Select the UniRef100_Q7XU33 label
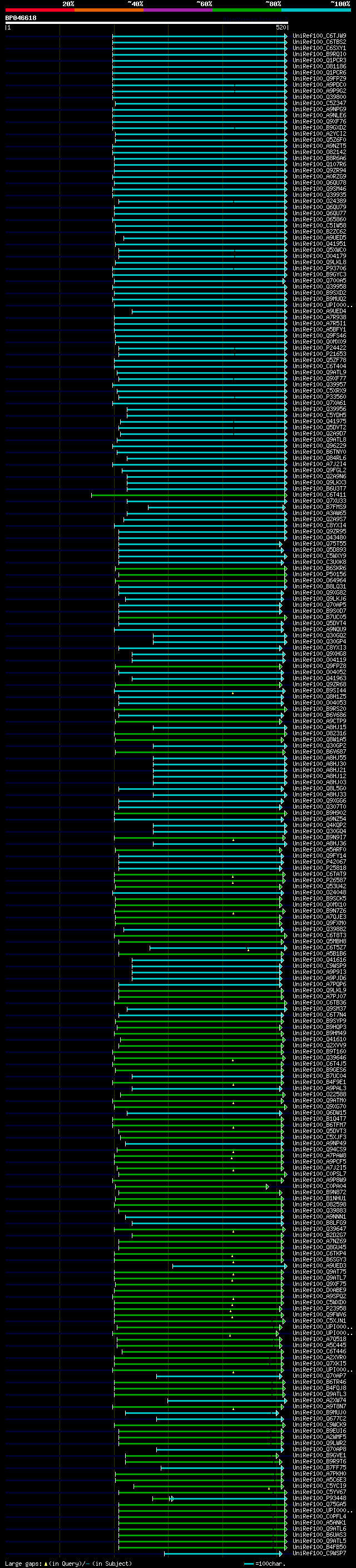The width and height of the screenshot is (356, 1568). [319, 501]
